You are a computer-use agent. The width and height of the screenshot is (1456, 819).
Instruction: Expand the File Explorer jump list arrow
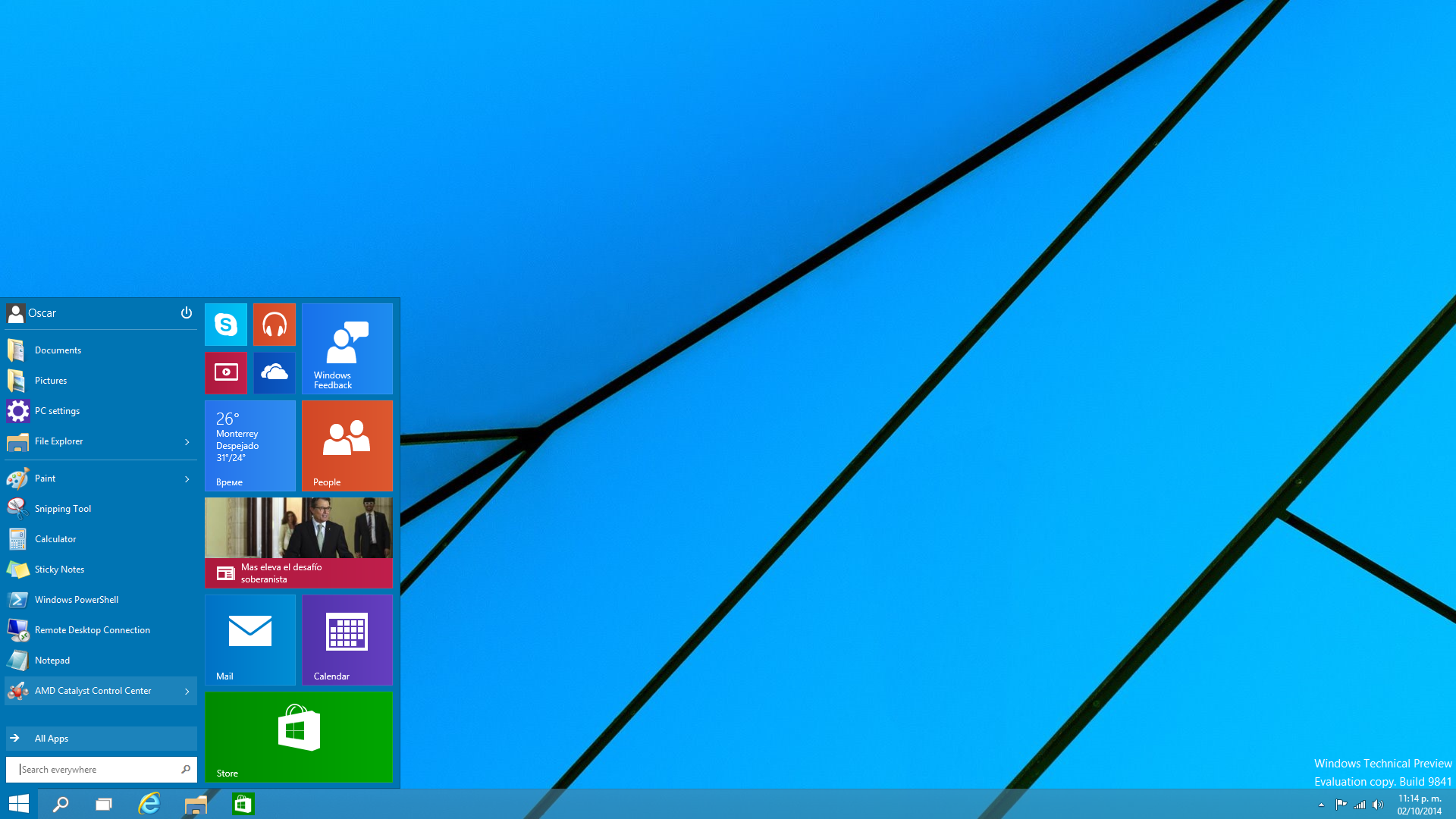point(187,441)
